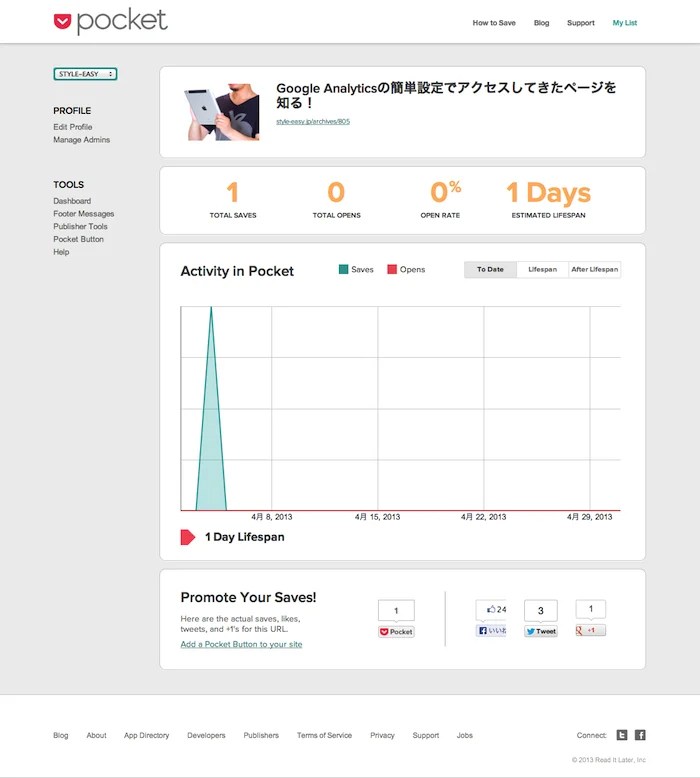Open Developers in the footer
This screenshot has height=778, width=700.
206,735
